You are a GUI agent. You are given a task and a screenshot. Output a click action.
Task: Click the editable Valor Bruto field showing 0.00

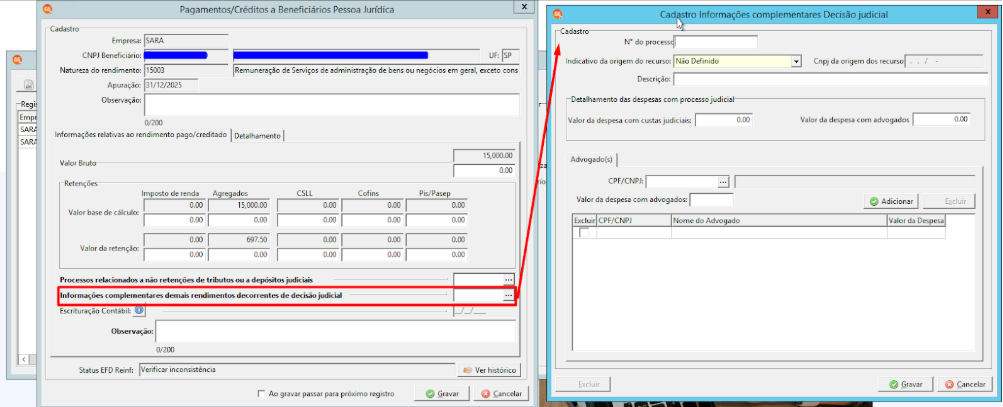click(x=484, y=171)
